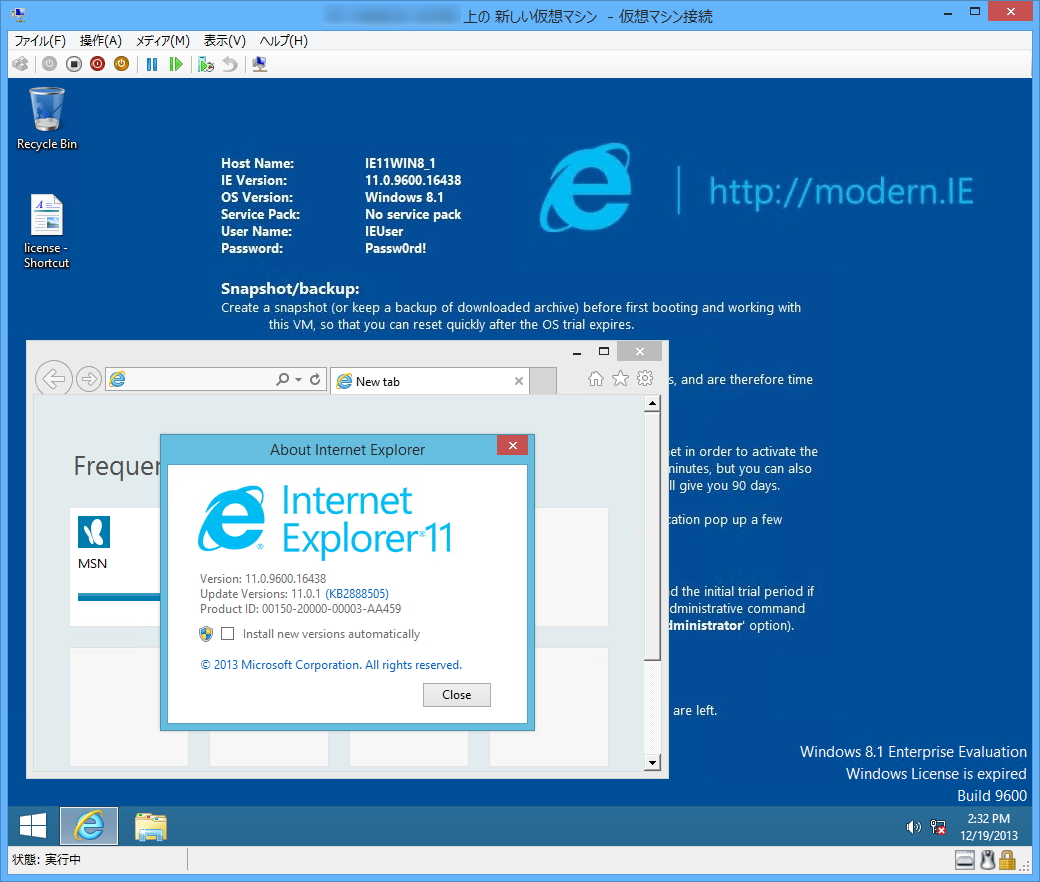Stop the virtual machine with the stop icon
The height and width of the screenshot is (882, 1040).
pyautogui.click(x=73, y=63)
